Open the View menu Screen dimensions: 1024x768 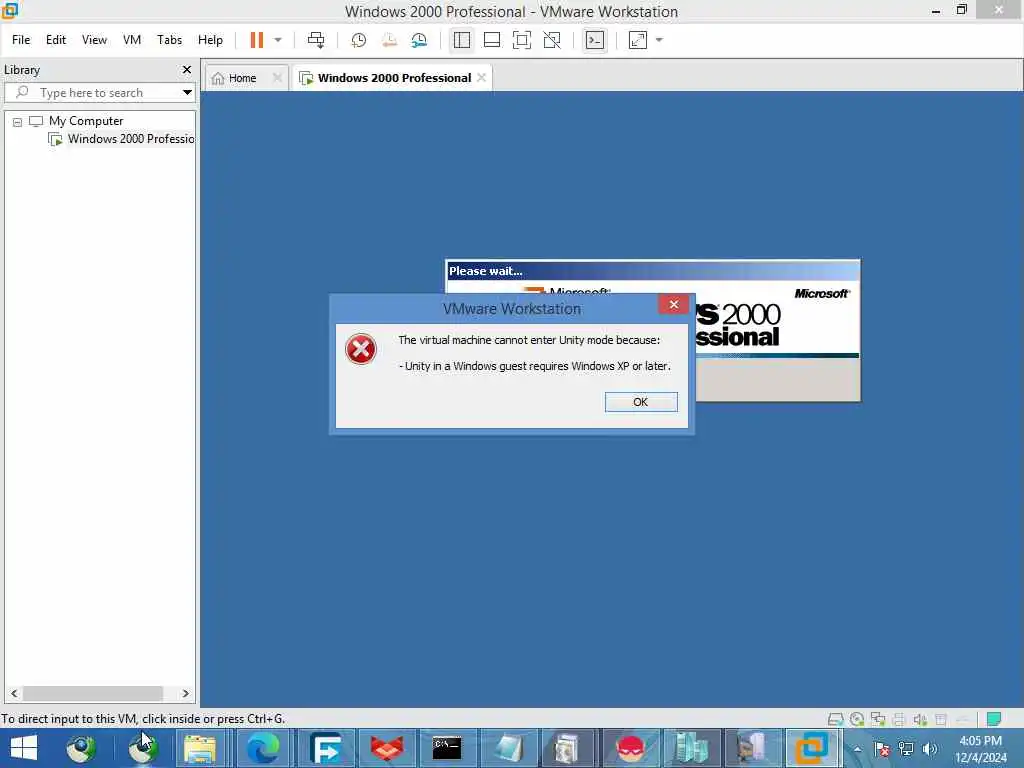[x=94, y=40]
